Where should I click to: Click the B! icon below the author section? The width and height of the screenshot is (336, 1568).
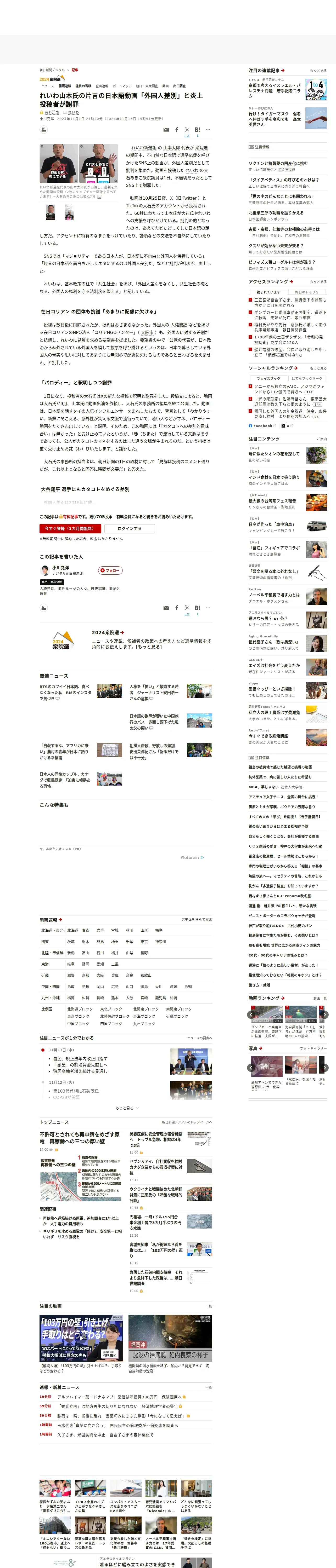coord(197,608)
